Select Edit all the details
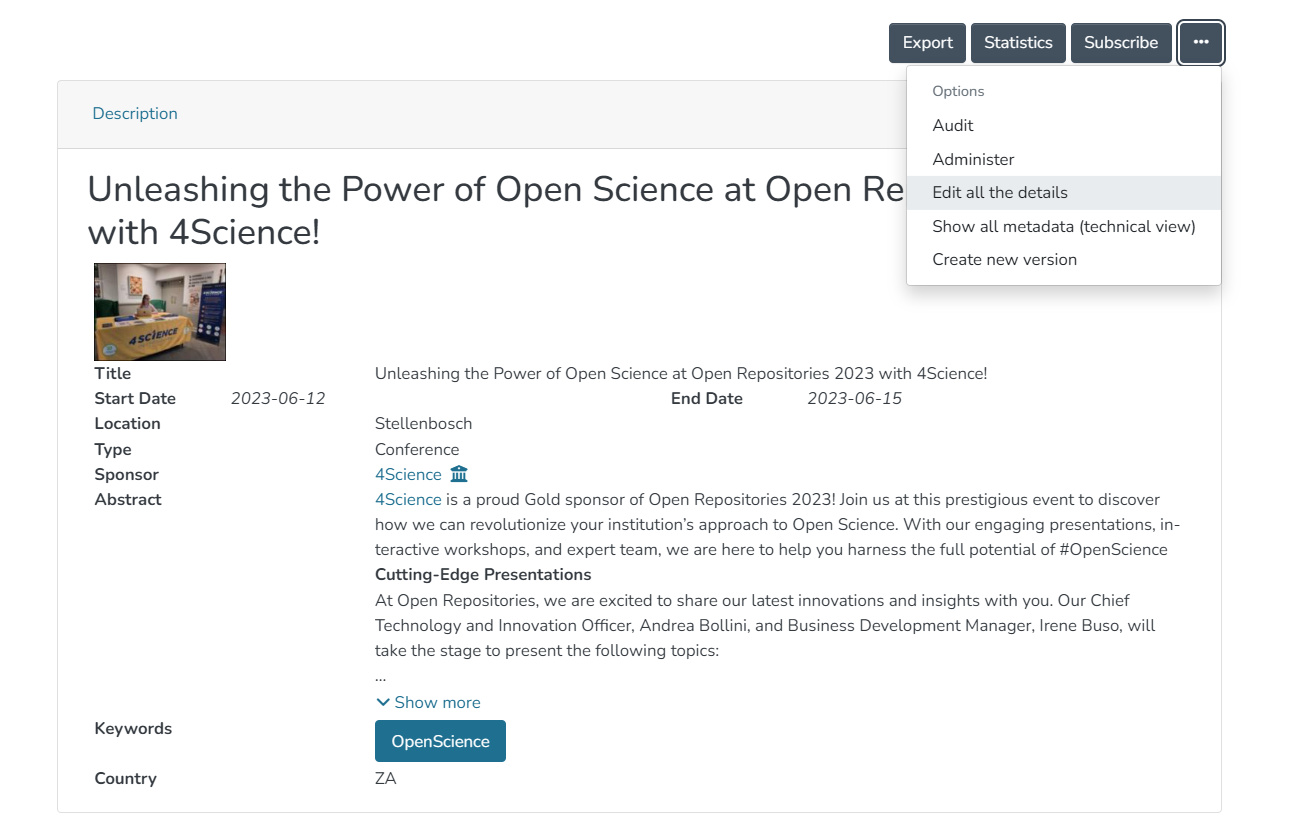The image size is (1299, 817). [x=1064, y=193]
